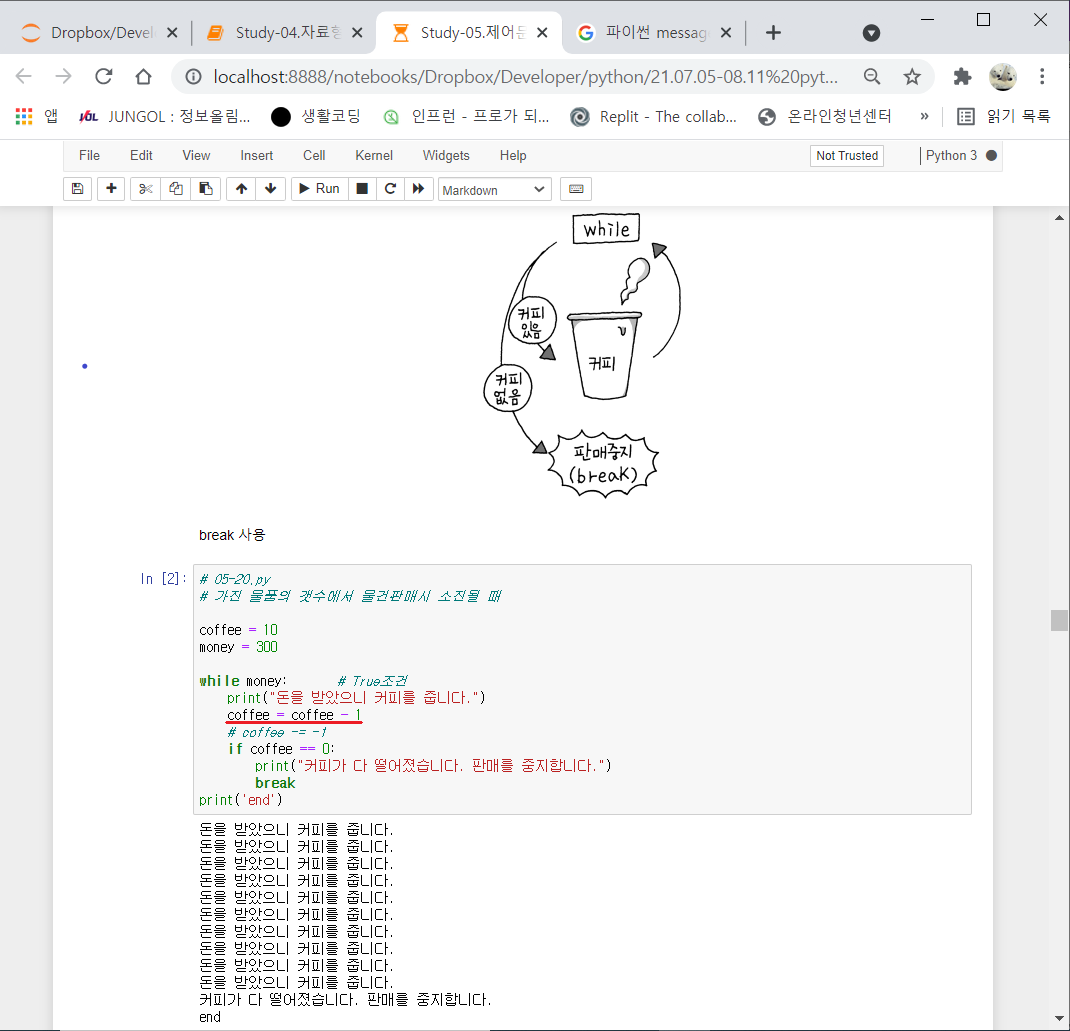Move the selected cell down arrow
This screenshot has height=1031, width=1070.
271,189
